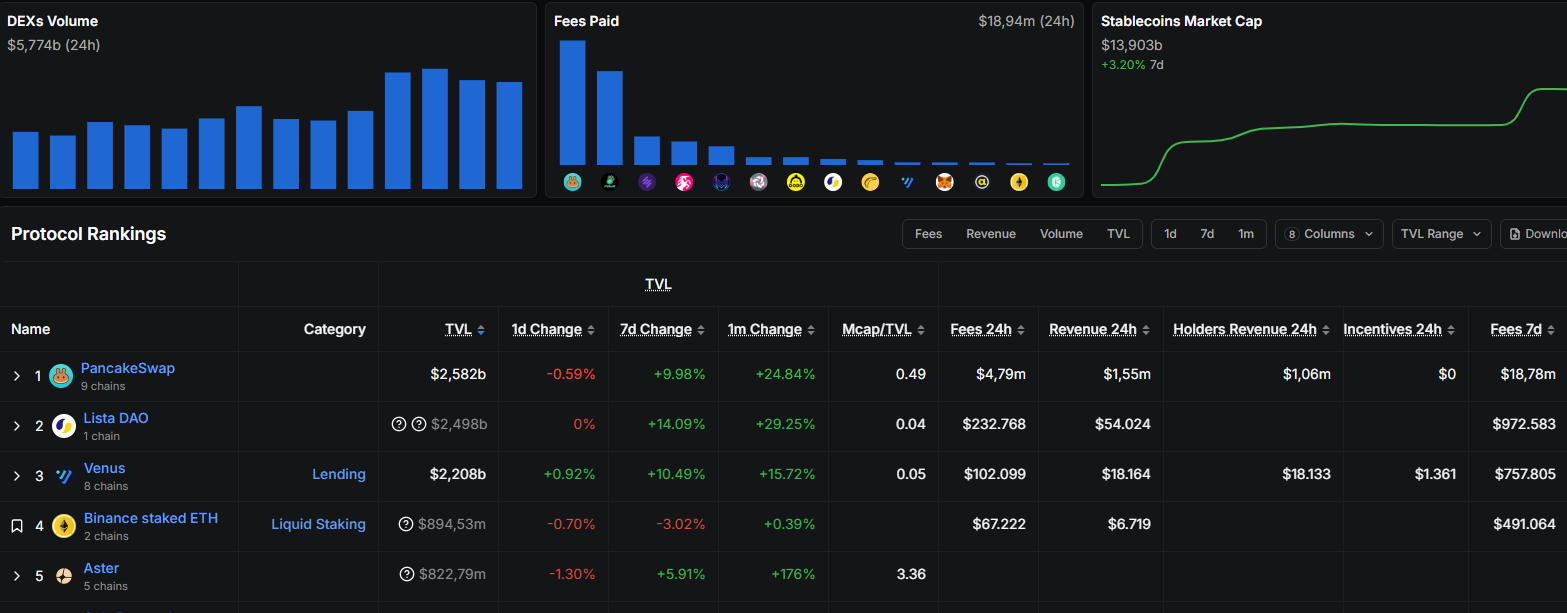Click the yellow DODO icon under Fees Paid chart
Image resolution: width=1567 pixels, height=613 pixels.
click(796, 182)
